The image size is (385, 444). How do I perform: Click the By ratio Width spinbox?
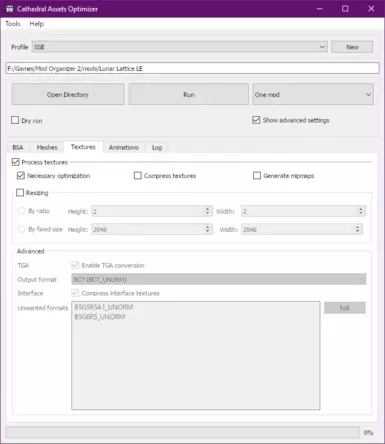tap(303, 211)
